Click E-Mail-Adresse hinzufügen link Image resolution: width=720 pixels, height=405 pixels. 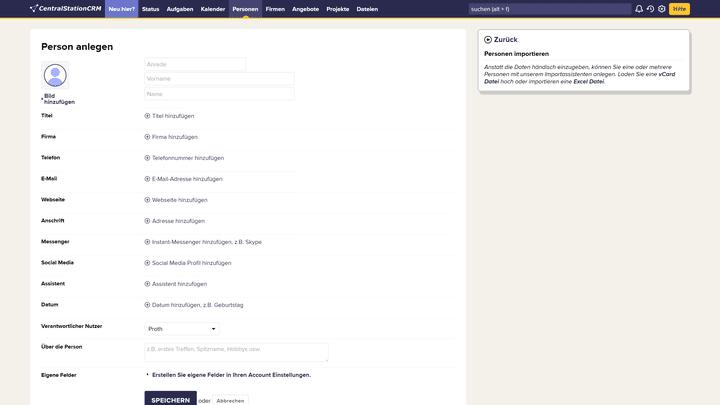coord(187,179)
